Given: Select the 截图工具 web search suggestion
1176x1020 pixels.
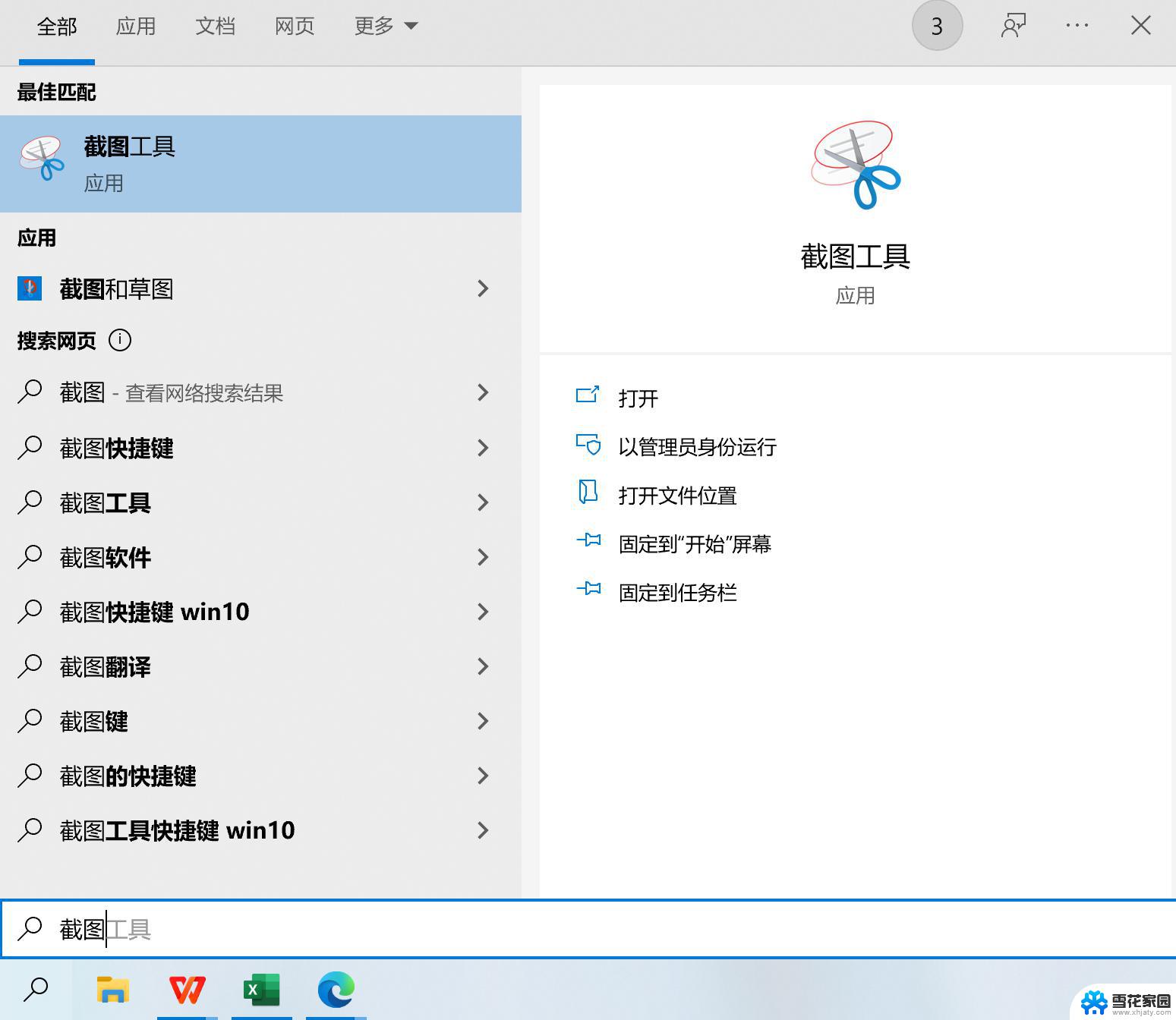Looking at the screenshot, I should pos(260,502).
